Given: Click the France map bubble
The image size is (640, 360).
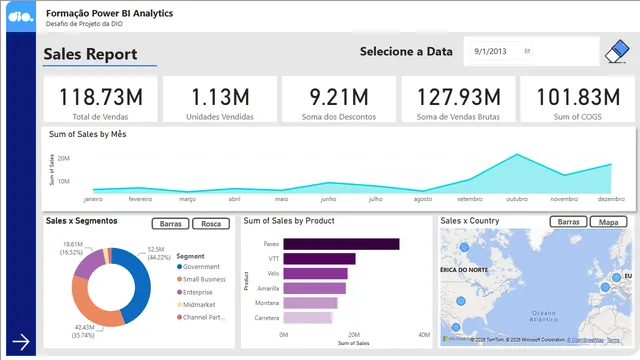Looking at the screenshot, I should [x=605, y=287].
